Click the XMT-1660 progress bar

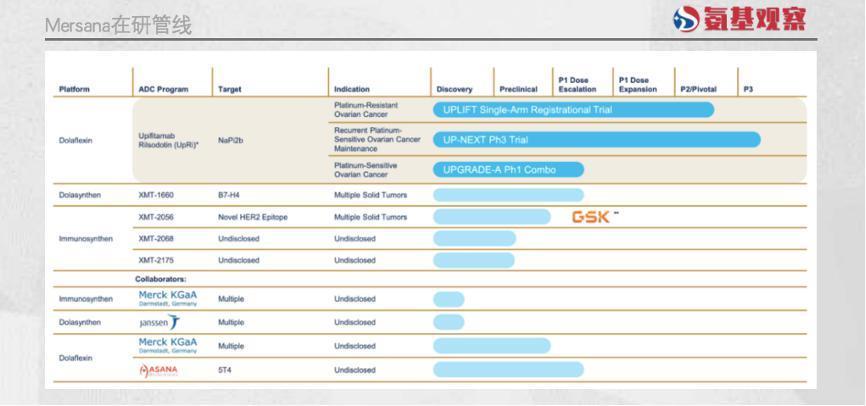(508, 195)
